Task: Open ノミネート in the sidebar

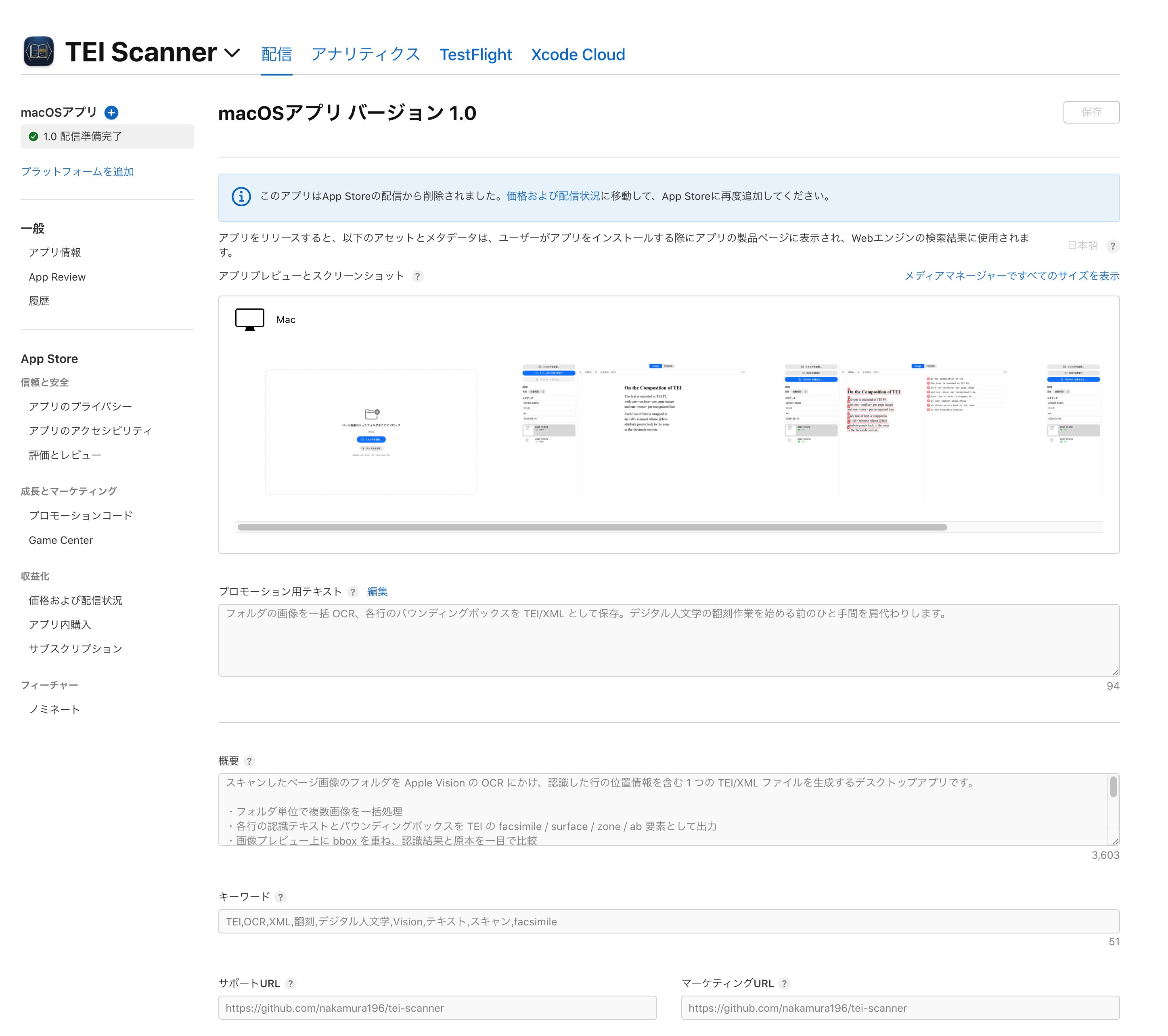Action: coord(54,709)
